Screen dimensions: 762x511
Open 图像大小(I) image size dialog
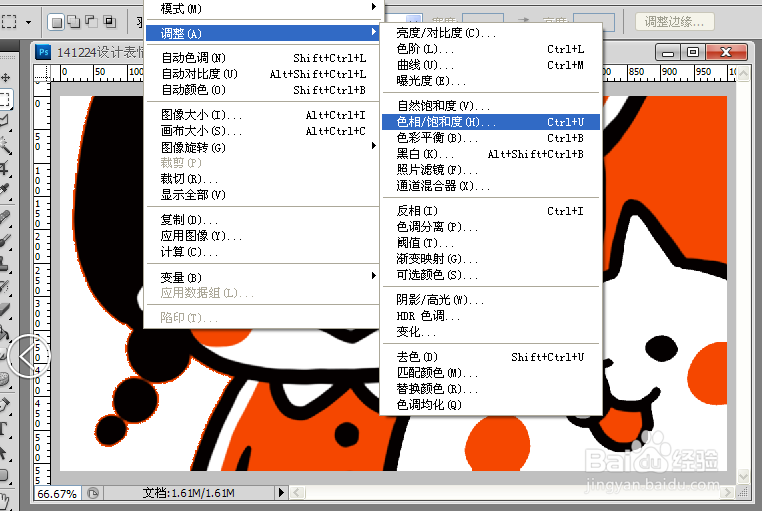262,115
